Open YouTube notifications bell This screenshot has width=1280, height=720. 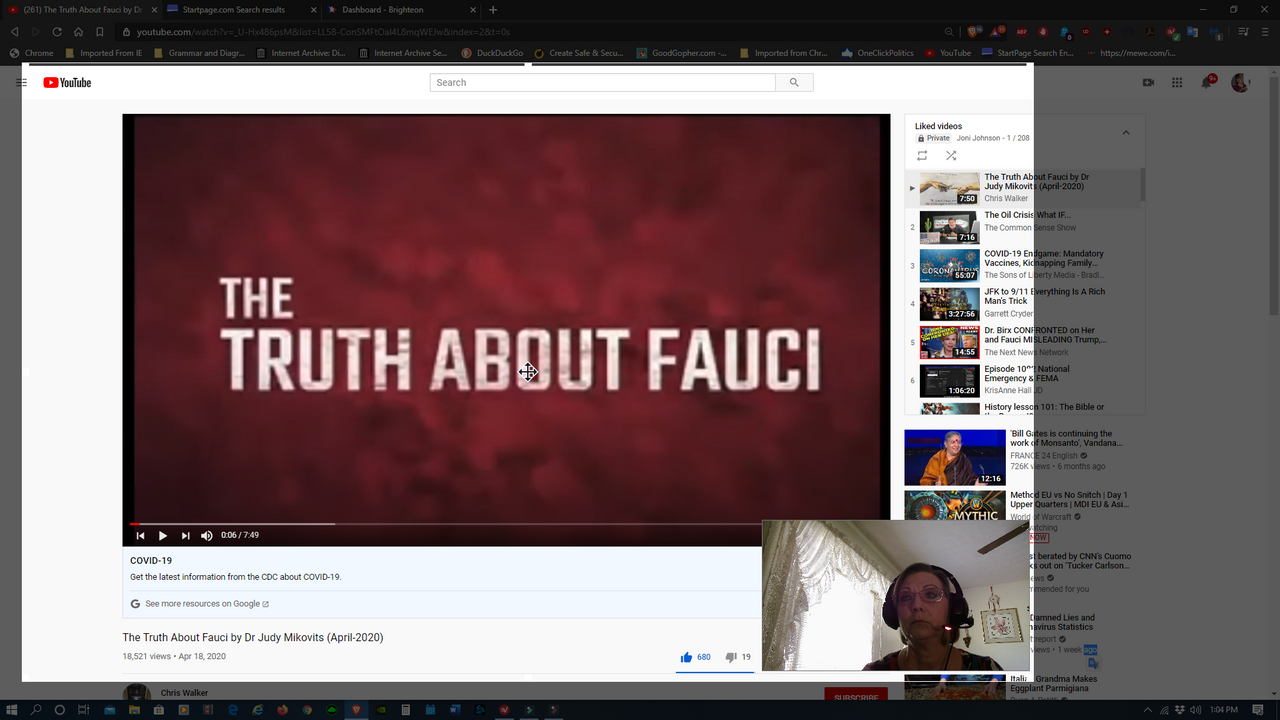[1207, 83]
